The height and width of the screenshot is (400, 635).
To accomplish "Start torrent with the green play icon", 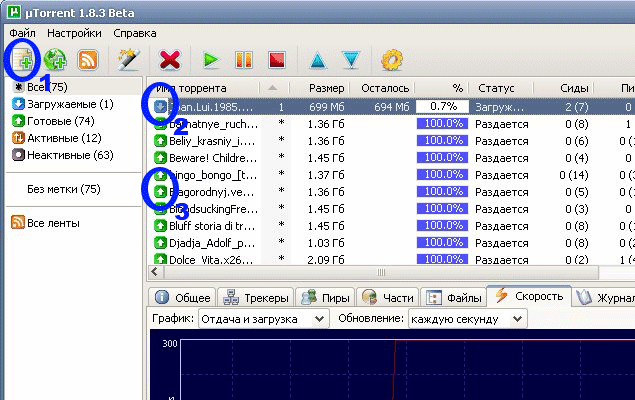I will click(x=211, y=60).
